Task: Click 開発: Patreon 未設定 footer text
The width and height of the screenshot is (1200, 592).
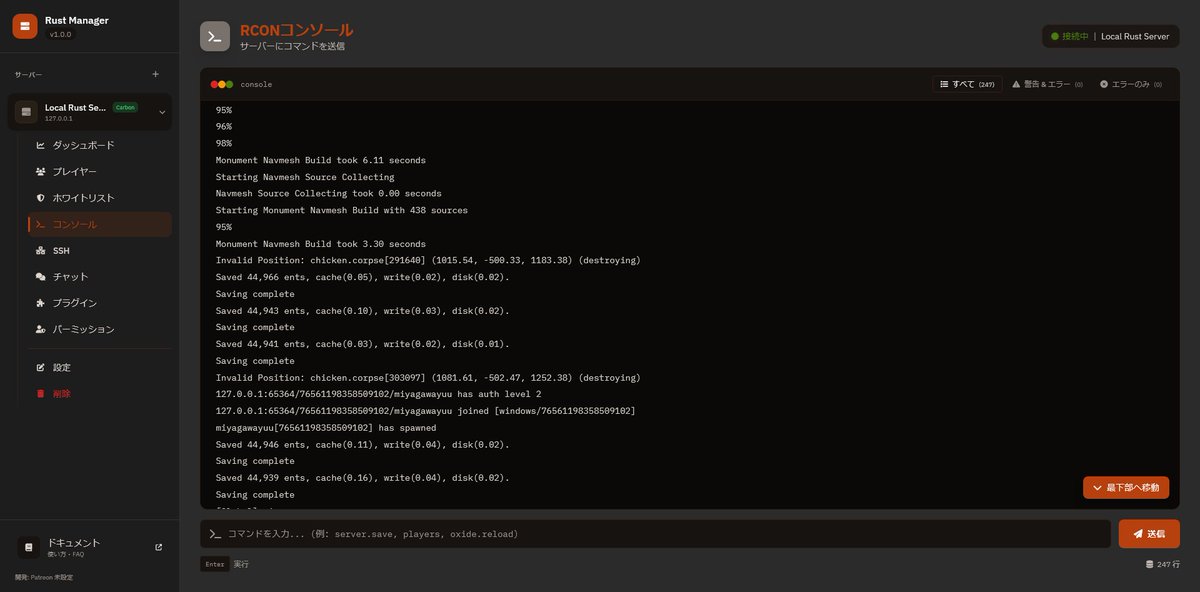Action: coord(44,577)
